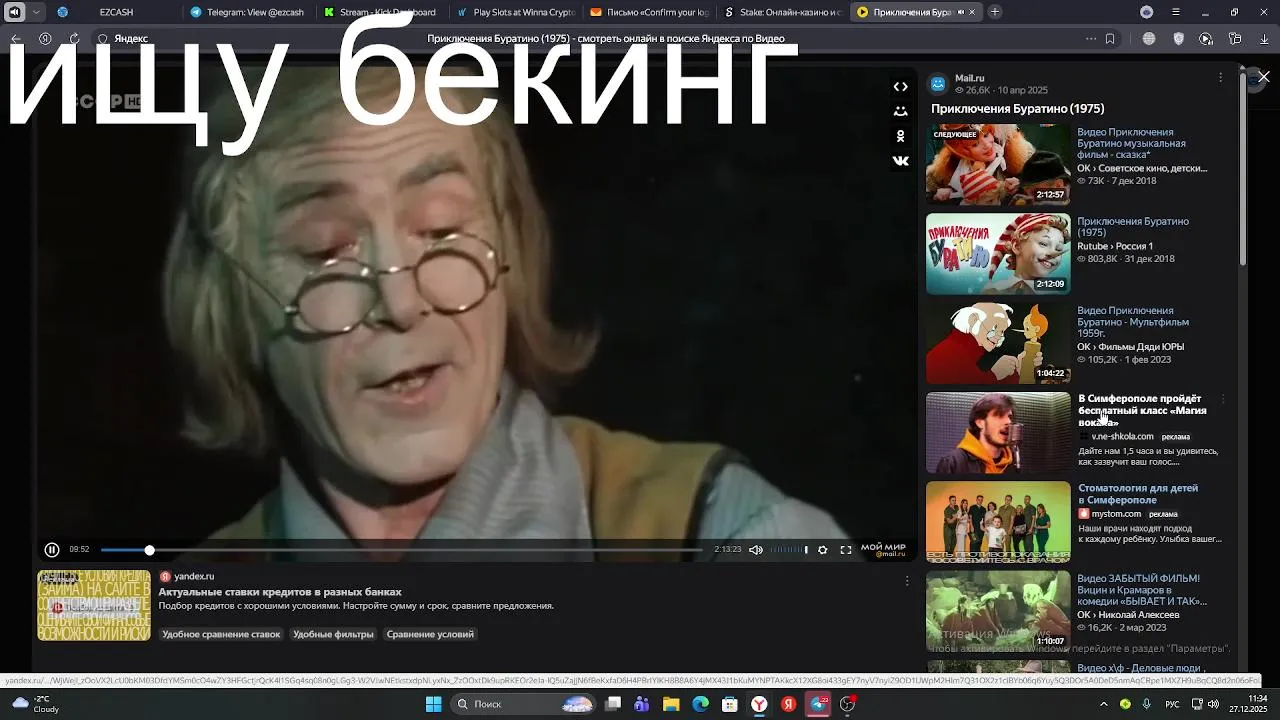This screenshot has height=720, width=1280.
Task: Click the taskbar Search box
Action: point(523,704)
